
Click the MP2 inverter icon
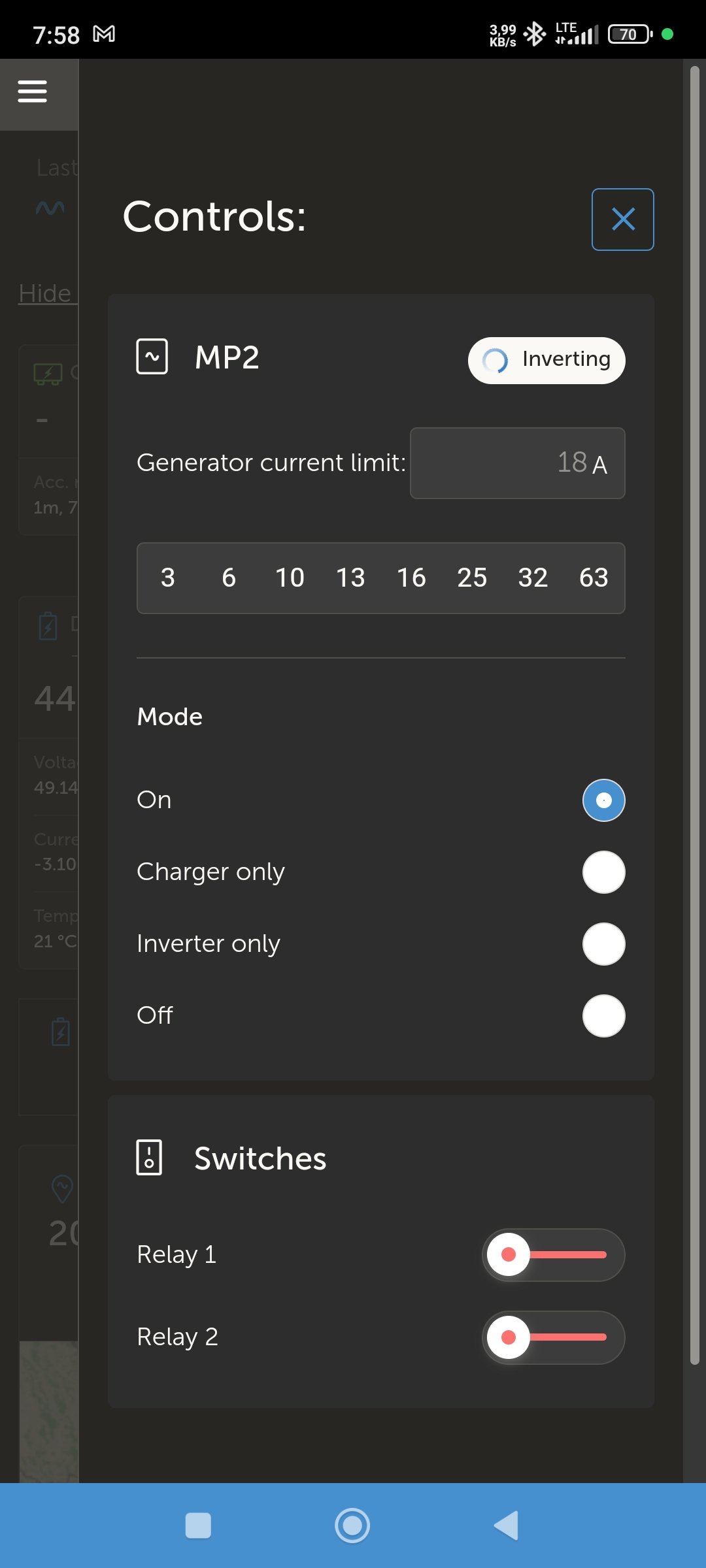152,357
